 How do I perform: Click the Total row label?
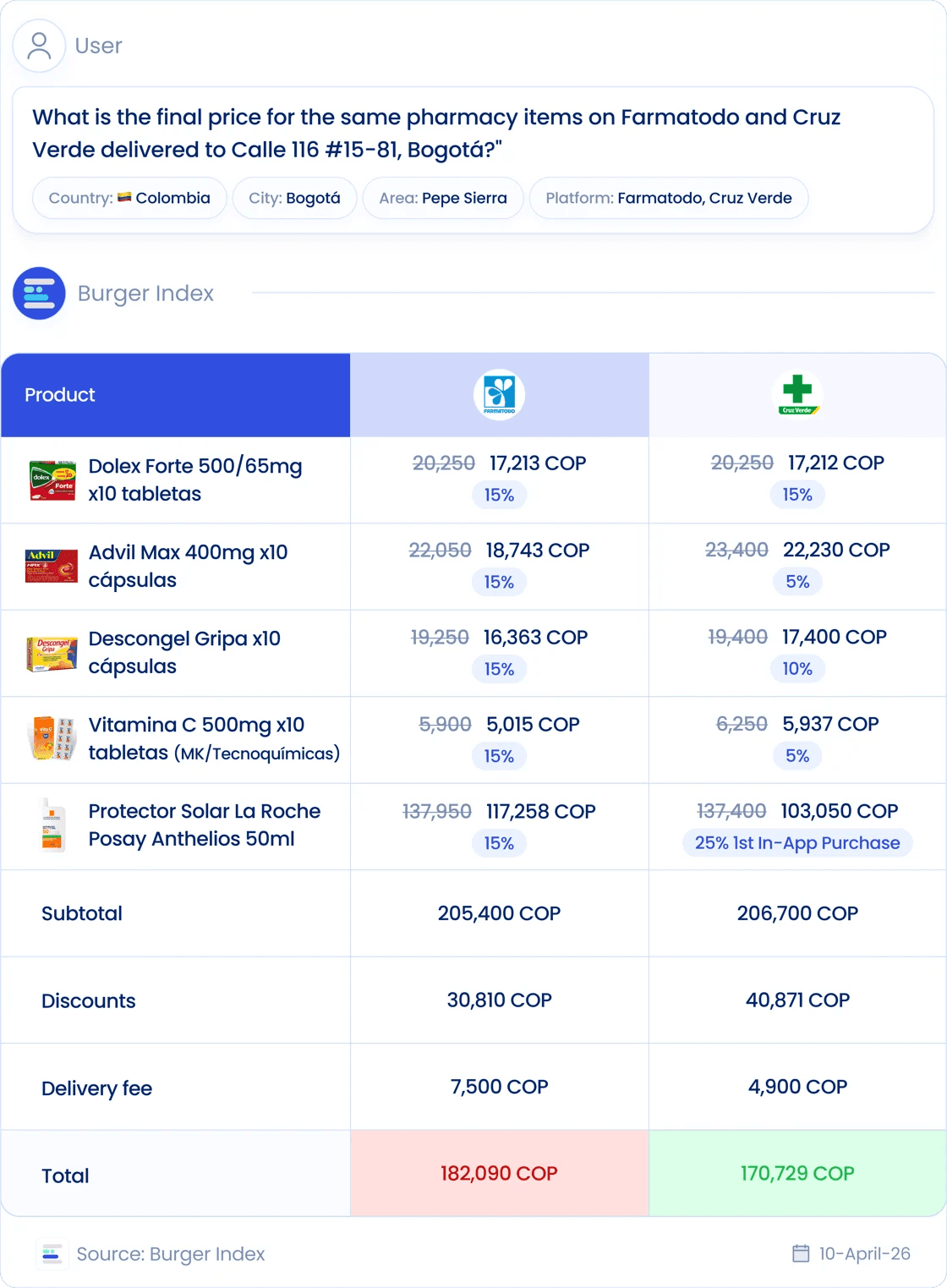click(65, 1176)
